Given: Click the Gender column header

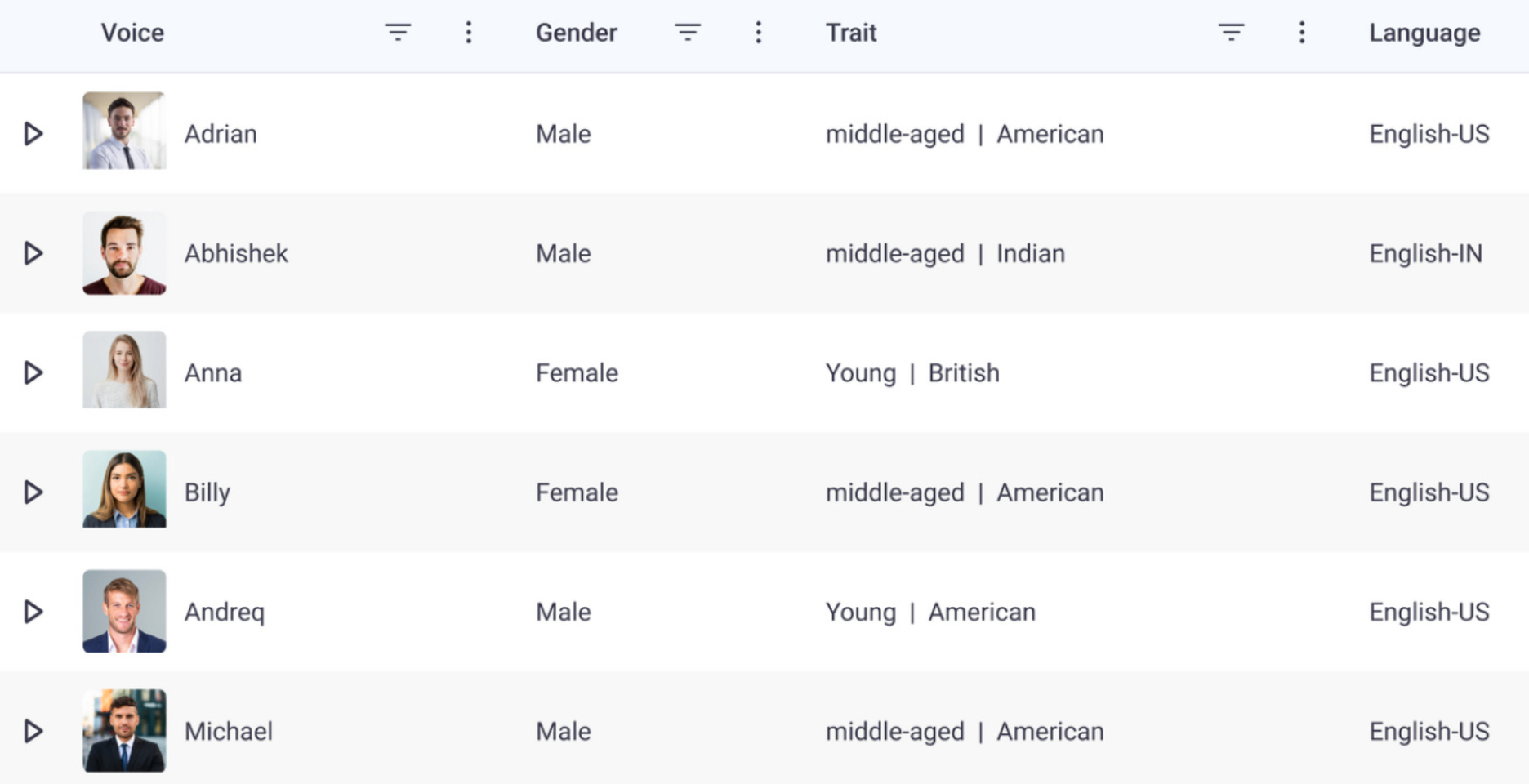Looking at the screenshot, I should tap(576, 33).
